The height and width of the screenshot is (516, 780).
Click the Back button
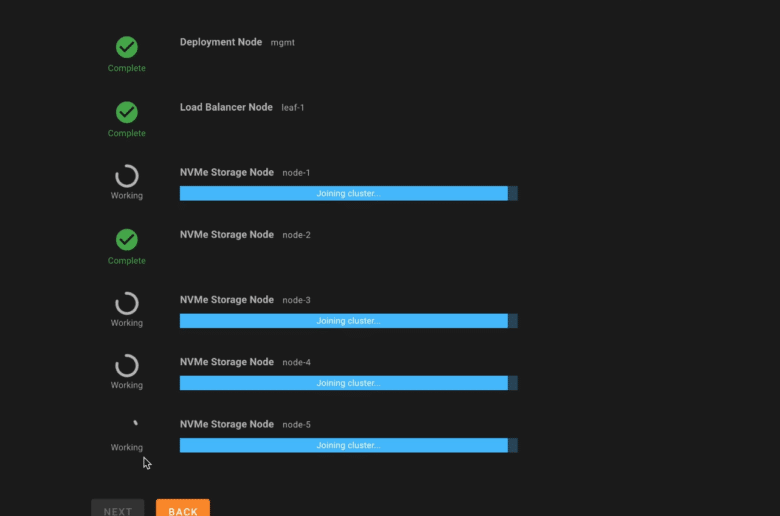click(183, 509)
